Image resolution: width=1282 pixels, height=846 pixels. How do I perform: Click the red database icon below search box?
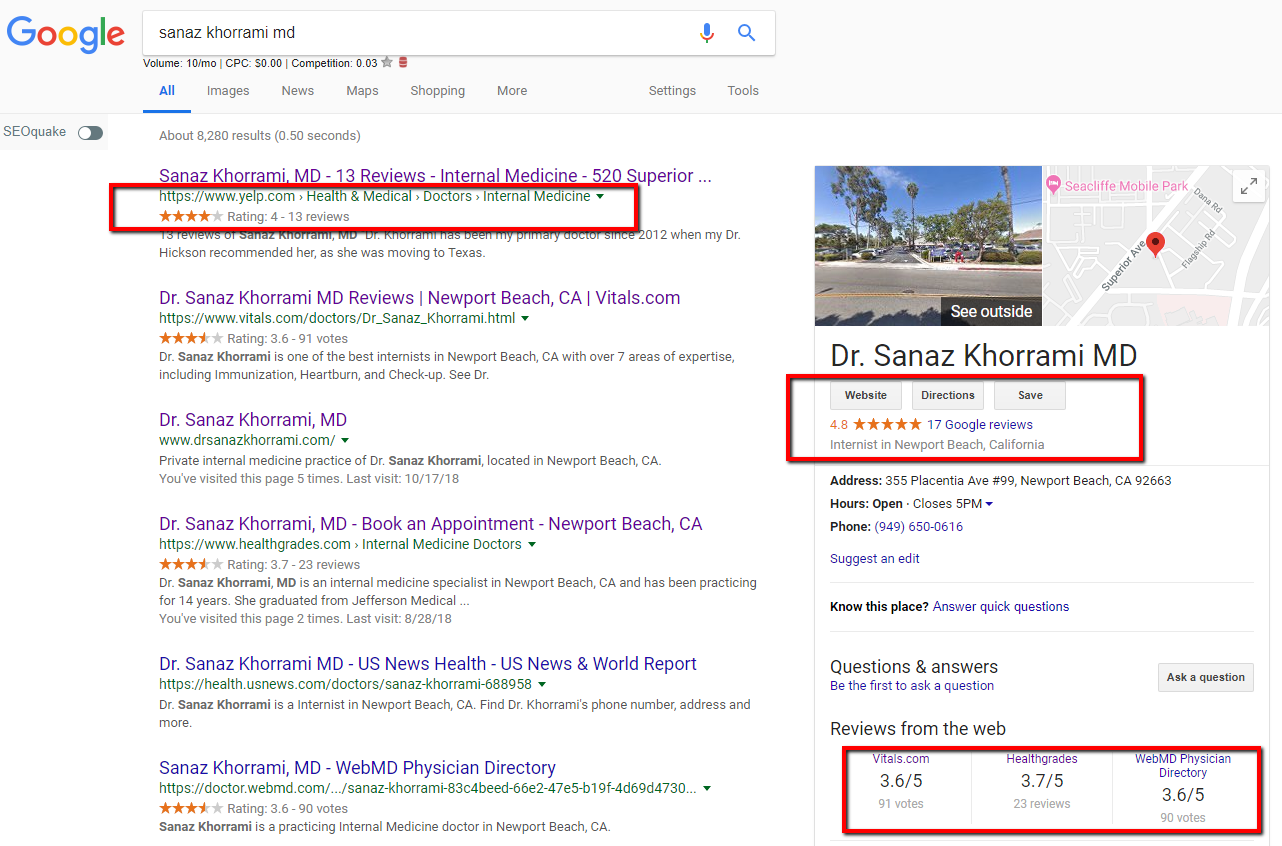pos(403,63)
